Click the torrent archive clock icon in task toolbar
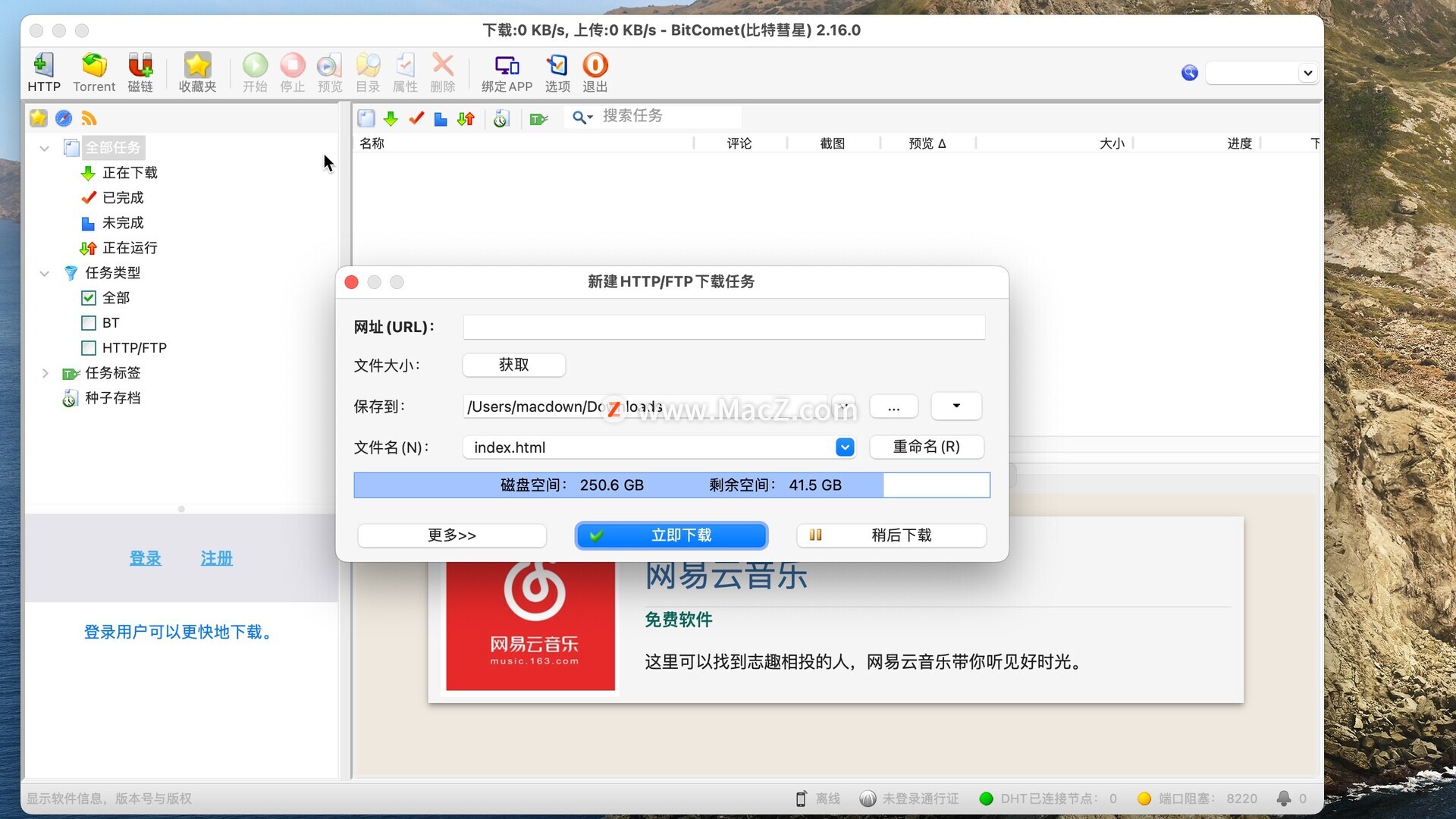The height and width of the screenshot is (819, 1456). [500, 118]
